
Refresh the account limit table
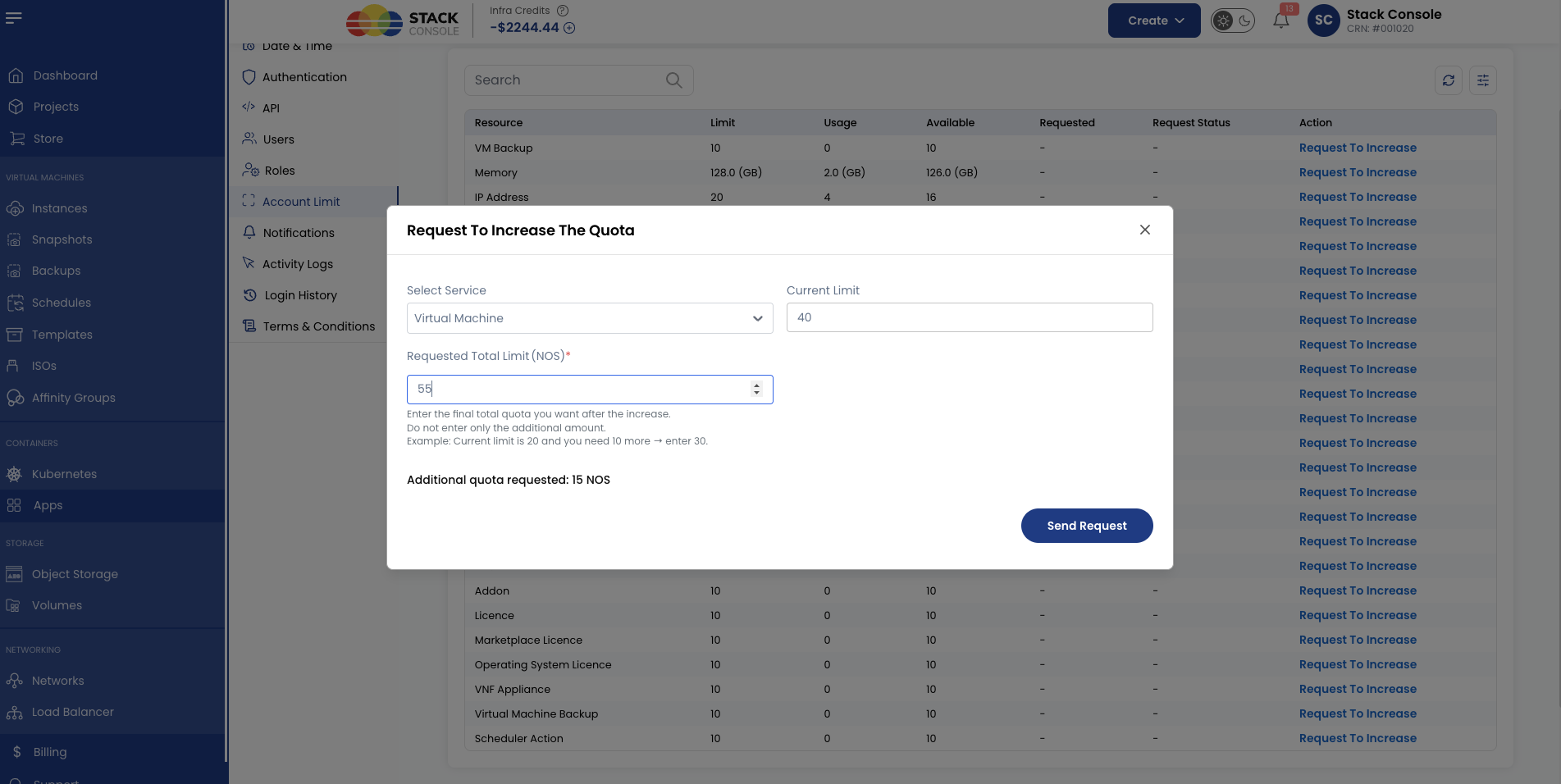[1449, 80]
